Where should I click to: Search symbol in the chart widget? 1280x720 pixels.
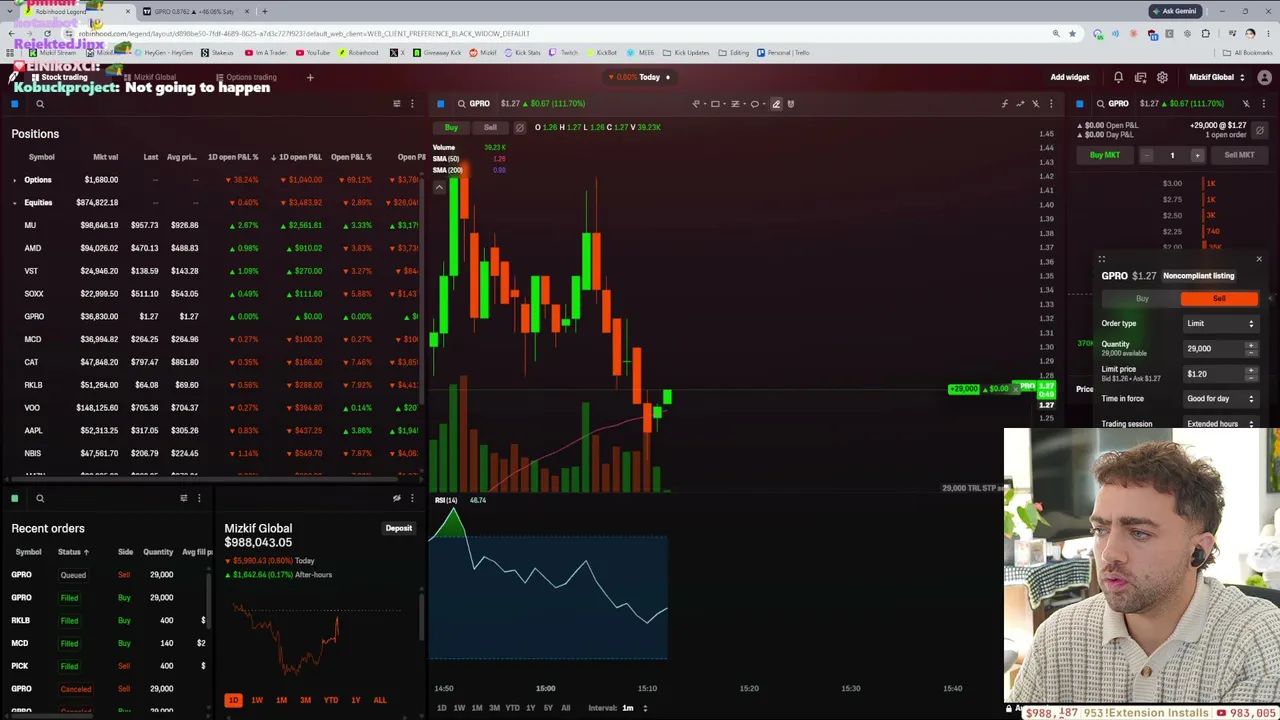tap(461, 104)
